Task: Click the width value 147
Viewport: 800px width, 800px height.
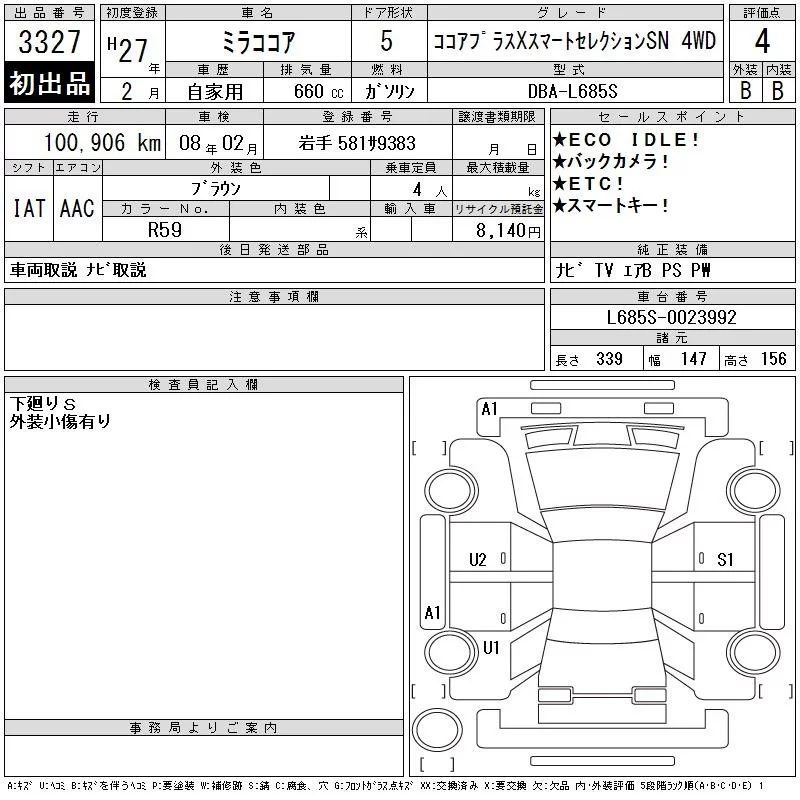Action: [694, 359]
